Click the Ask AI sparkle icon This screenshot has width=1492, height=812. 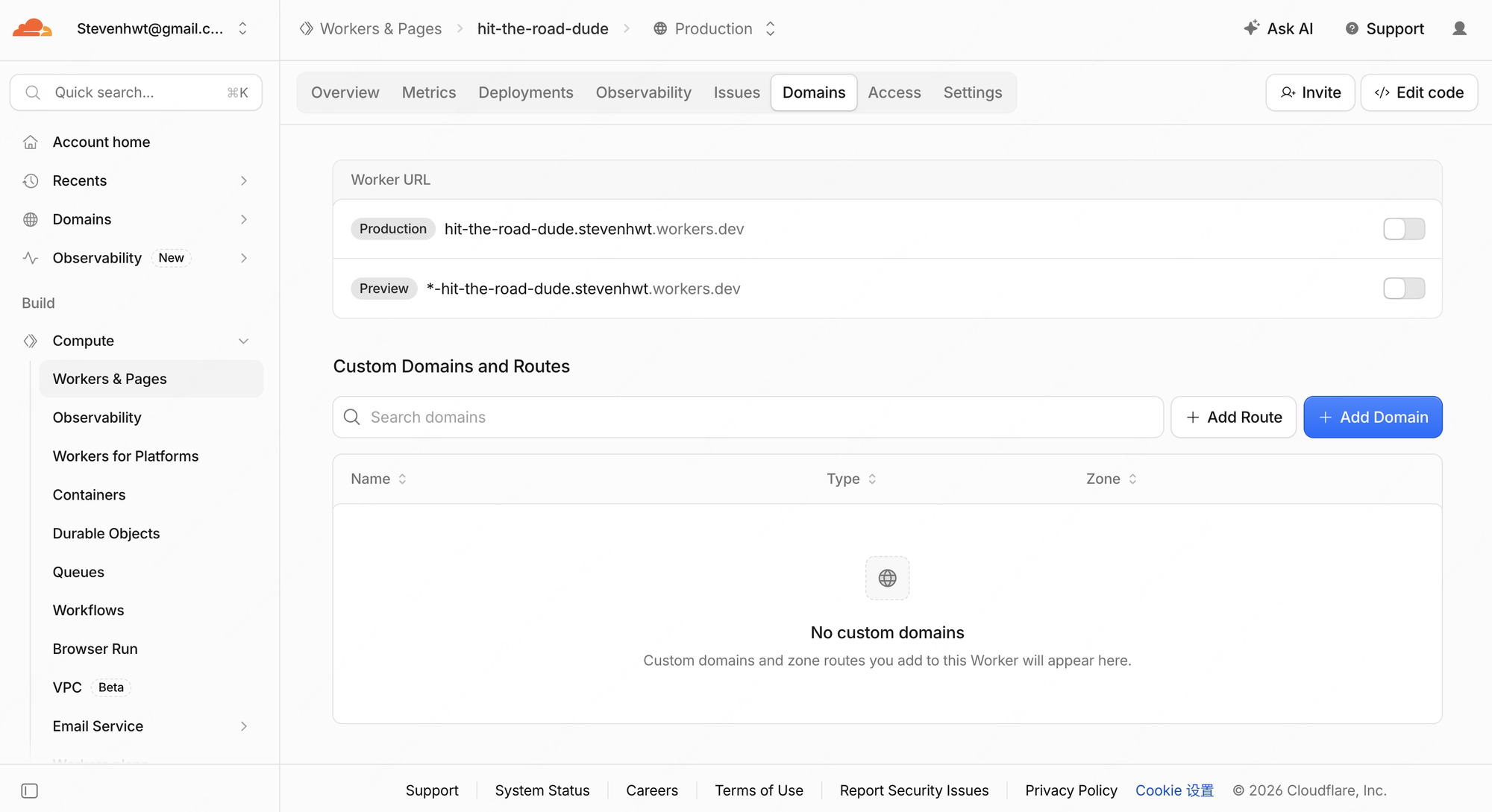pyautogui.click(x=1252, y=28)
